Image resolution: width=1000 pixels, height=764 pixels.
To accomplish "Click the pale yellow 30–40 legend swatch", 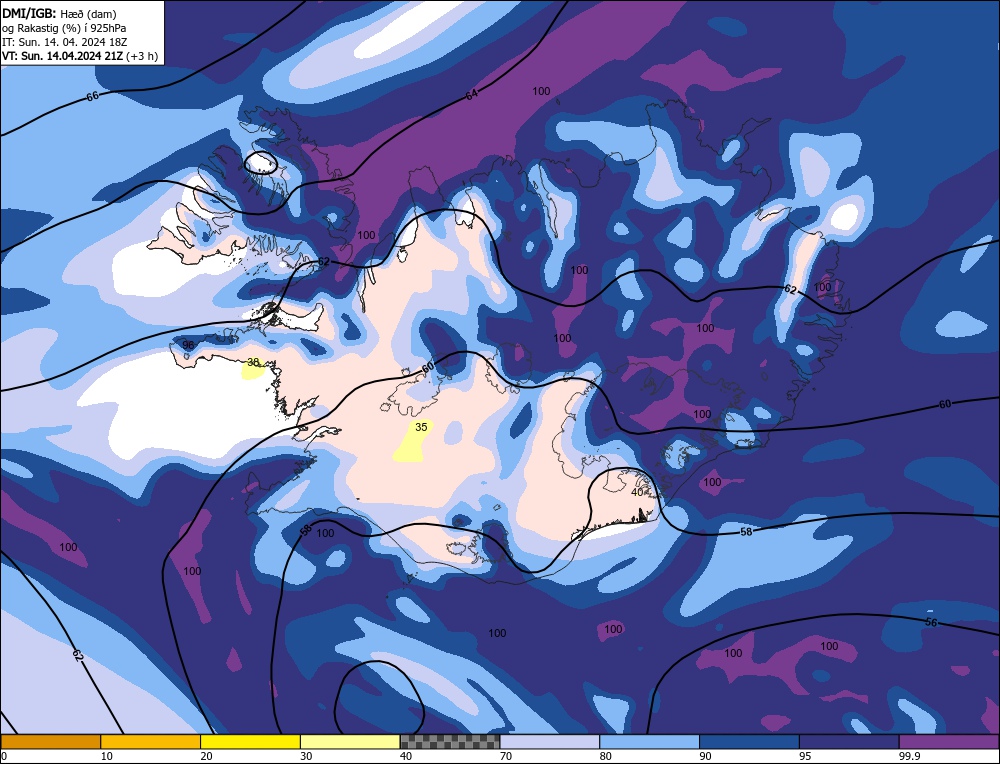I will point(350,741).
